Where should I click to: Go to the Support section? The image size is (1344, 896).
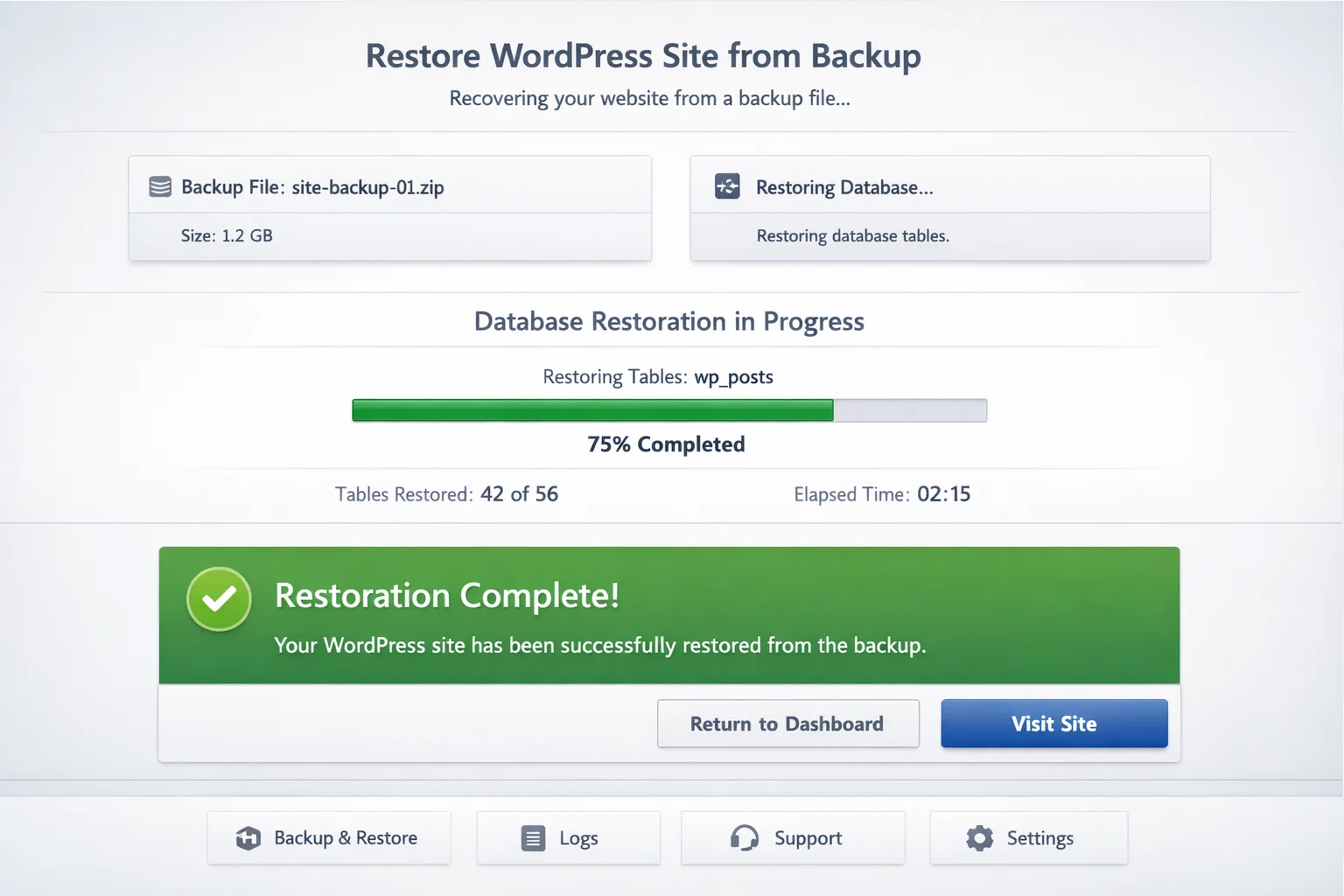coord(793,838)
